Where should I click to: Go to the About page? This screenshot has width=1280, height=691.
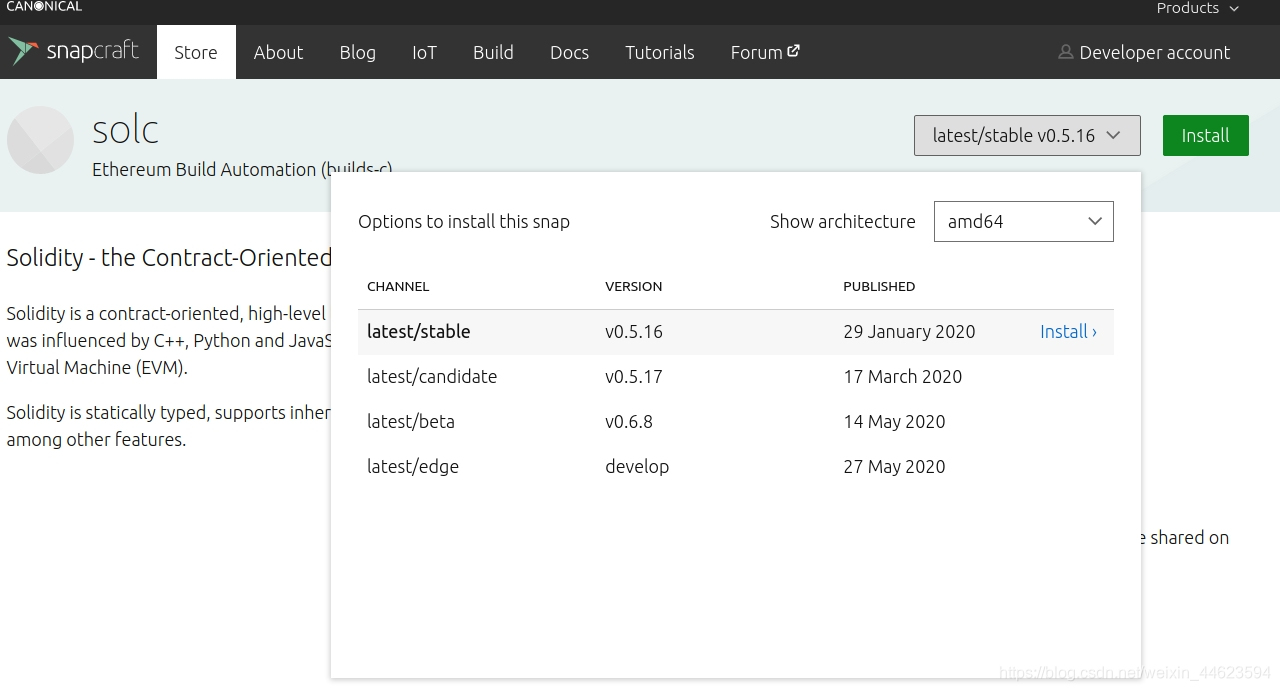click(x=278, y=52)
